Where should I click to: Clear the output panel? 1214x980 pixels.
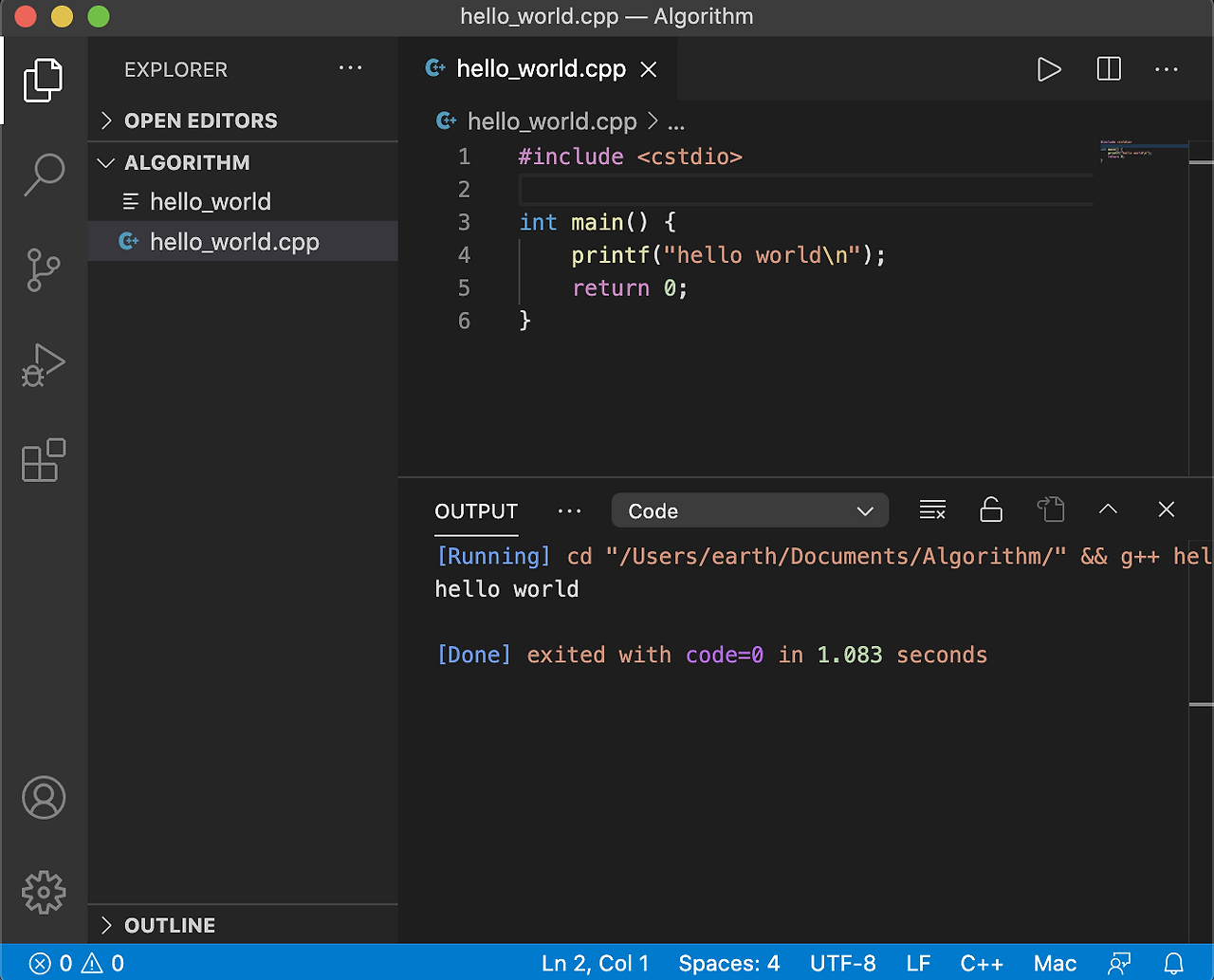pos(933,510)
